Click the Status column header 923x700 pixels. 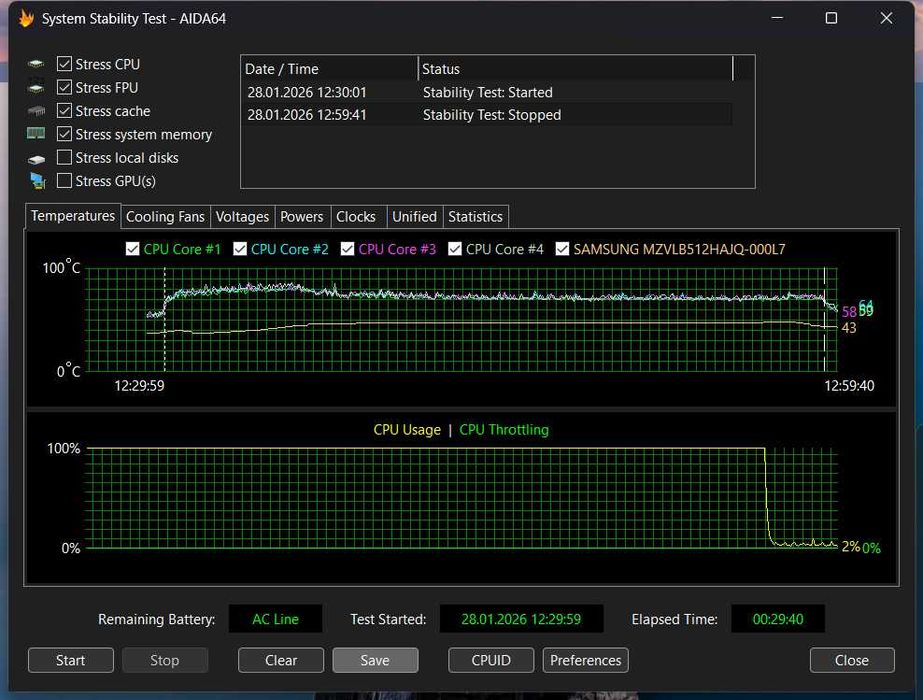click(575, 69)
